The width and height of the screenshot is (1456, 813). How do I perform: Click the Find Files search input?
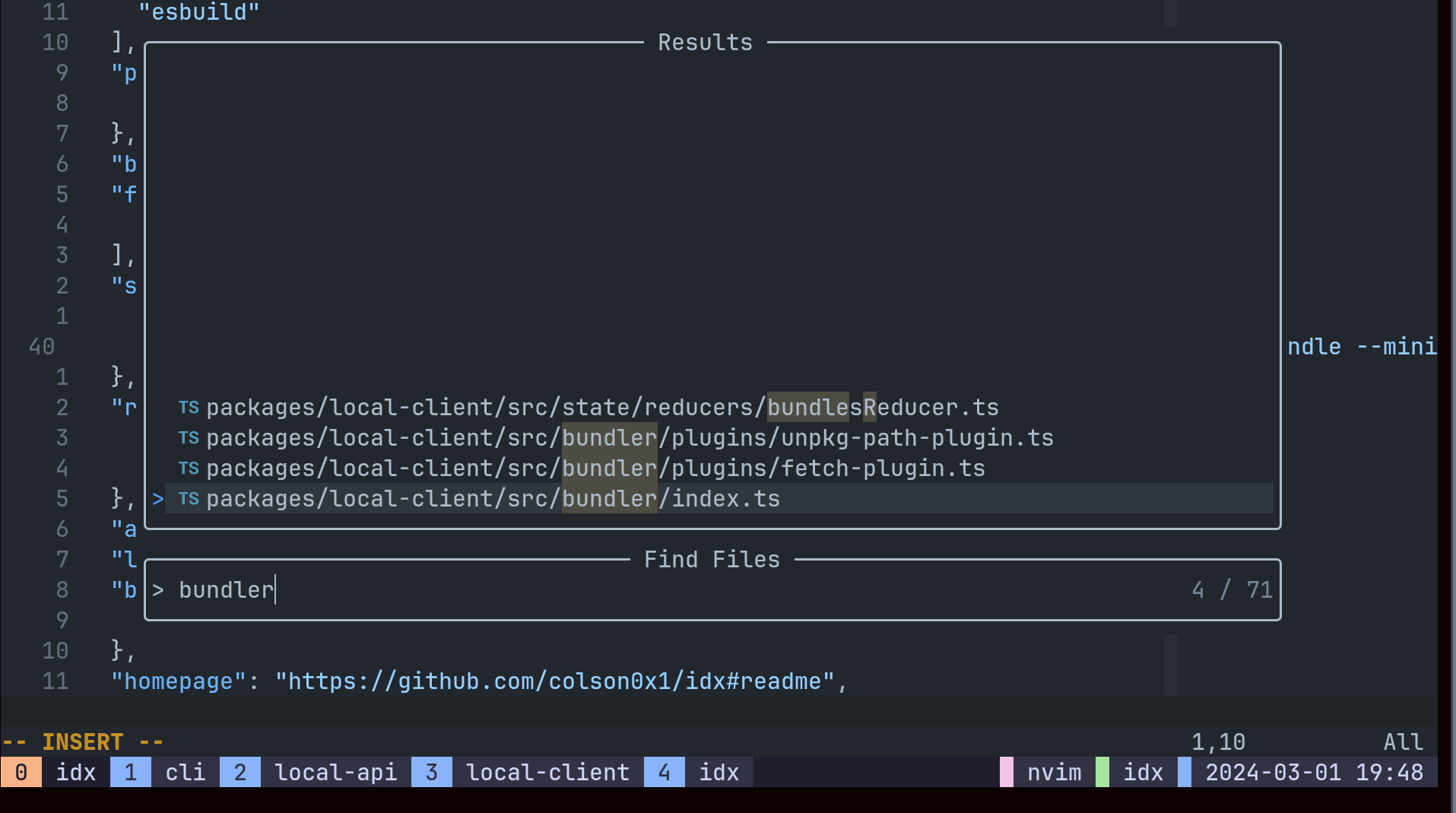point(712,590)
